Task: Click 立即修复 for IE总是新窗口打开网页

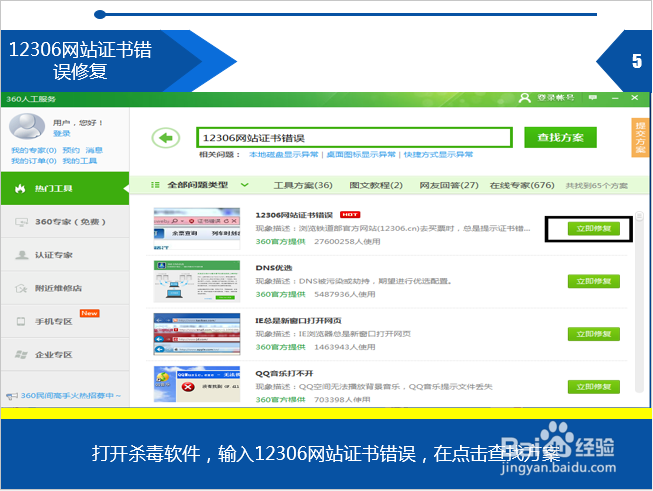Action: click(x=594, y=334)
